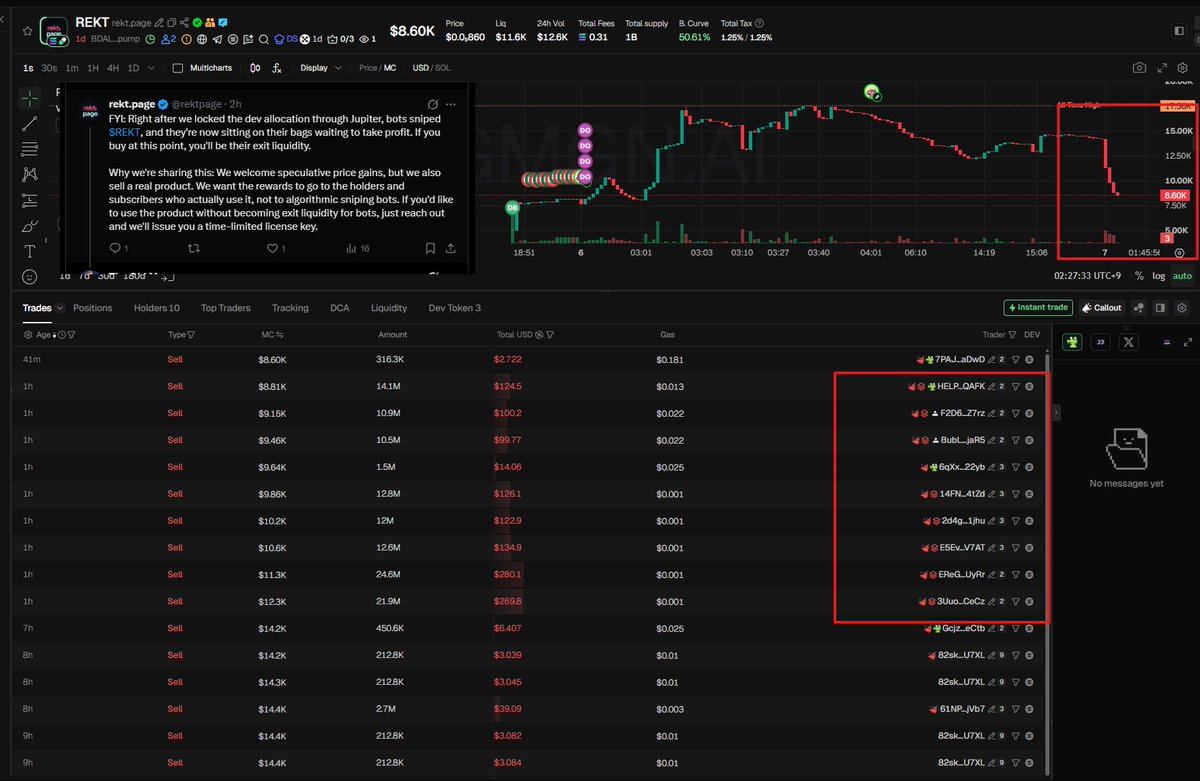Expand the chart to fullscreen

(x=1162, y=68)
